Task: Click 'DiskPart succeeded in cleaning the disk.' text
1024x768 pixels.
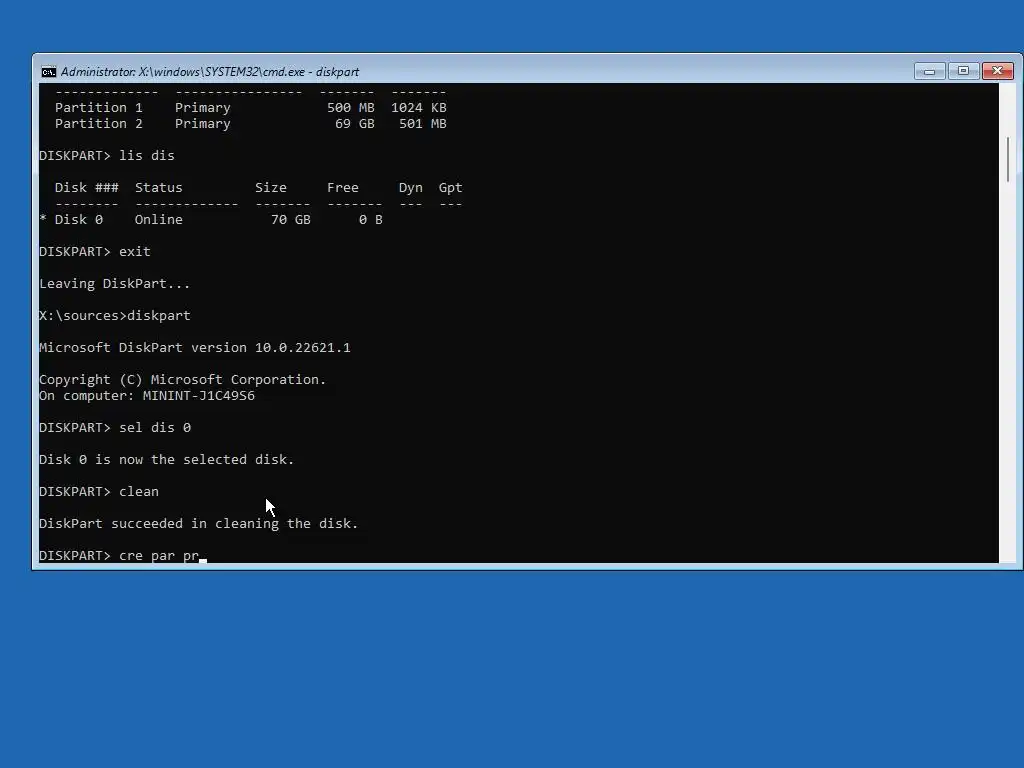Action: 199,524
